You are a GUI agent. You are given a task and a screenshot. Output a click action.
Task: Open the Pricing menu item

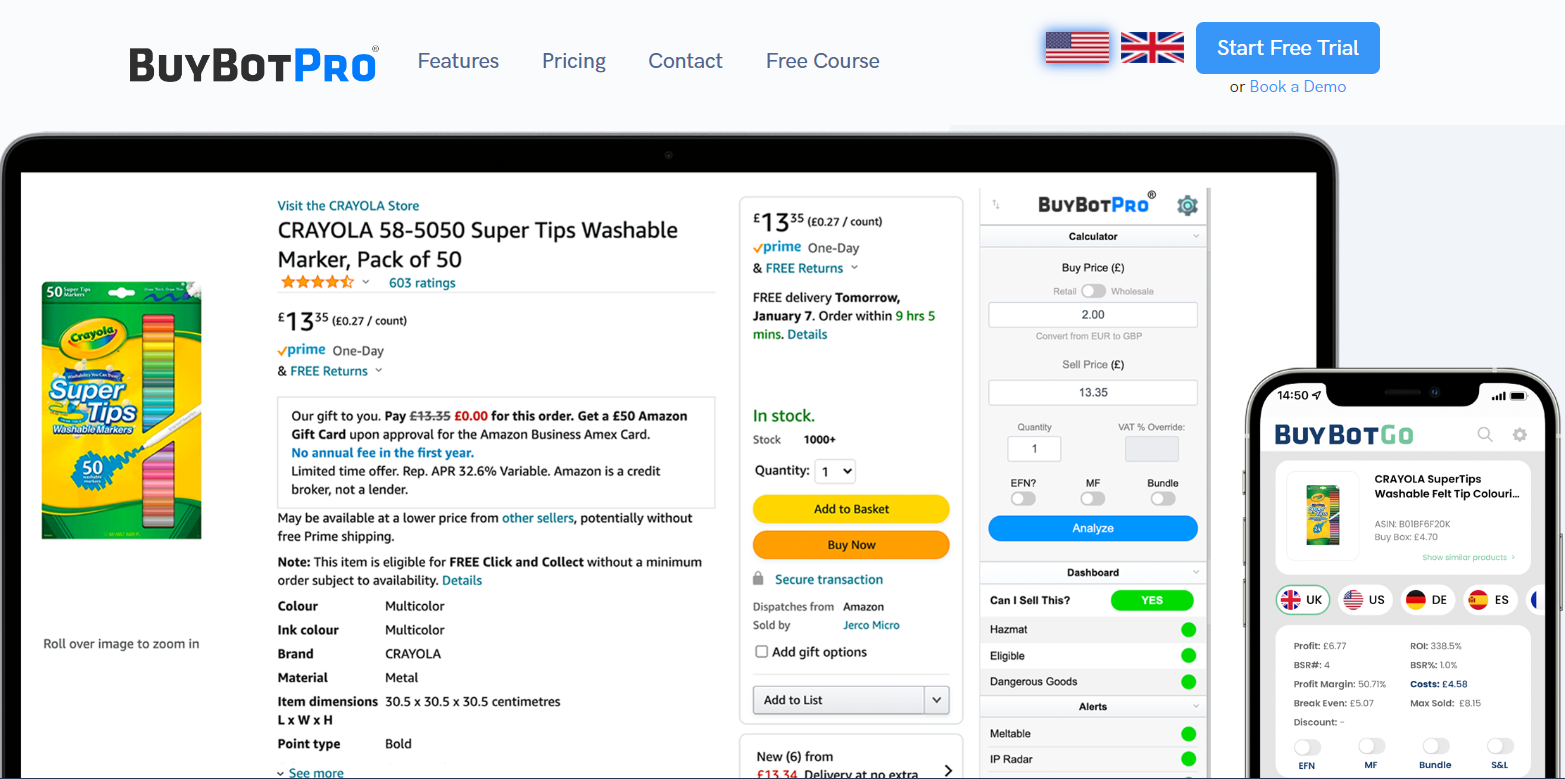574,61
